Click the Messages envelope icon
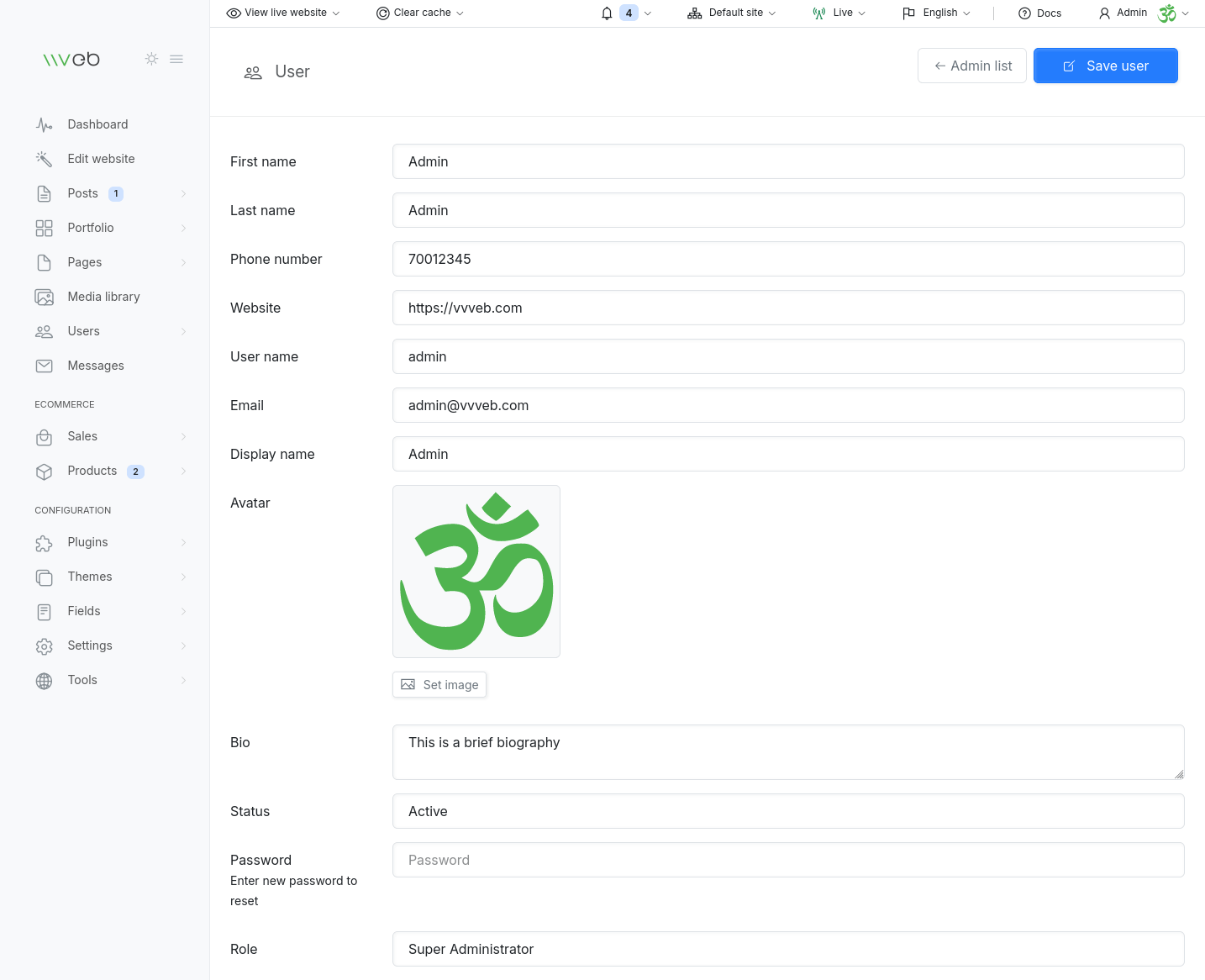Viewport: 1205px width, 980px height. [x=45, y=366]
